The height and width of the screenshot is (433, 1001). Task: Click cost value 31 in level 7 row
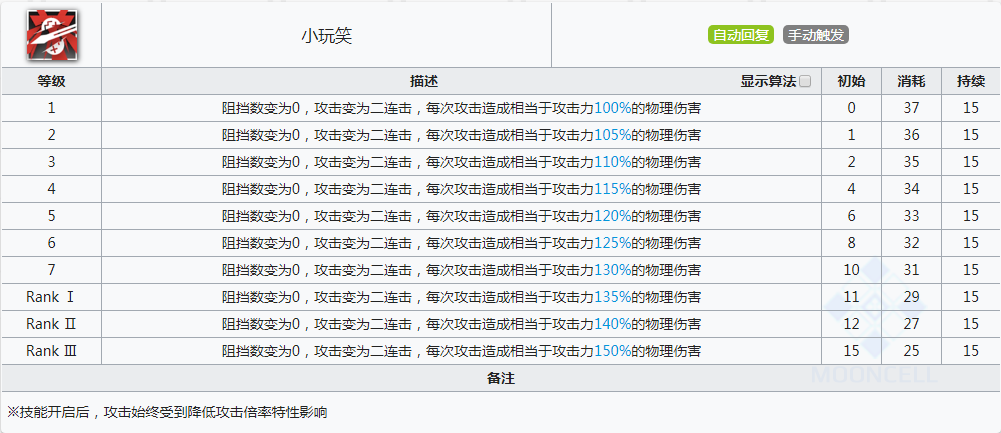point(911,270)
